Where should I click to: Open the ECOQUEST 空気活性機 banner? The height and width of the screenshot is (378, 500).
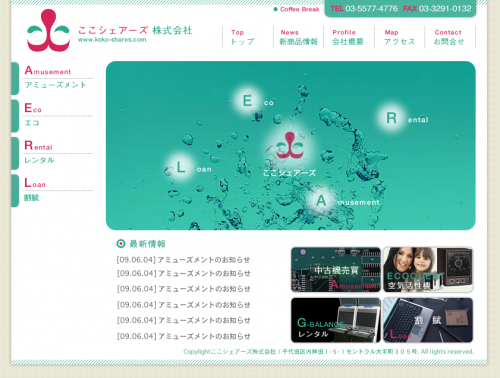428,269
